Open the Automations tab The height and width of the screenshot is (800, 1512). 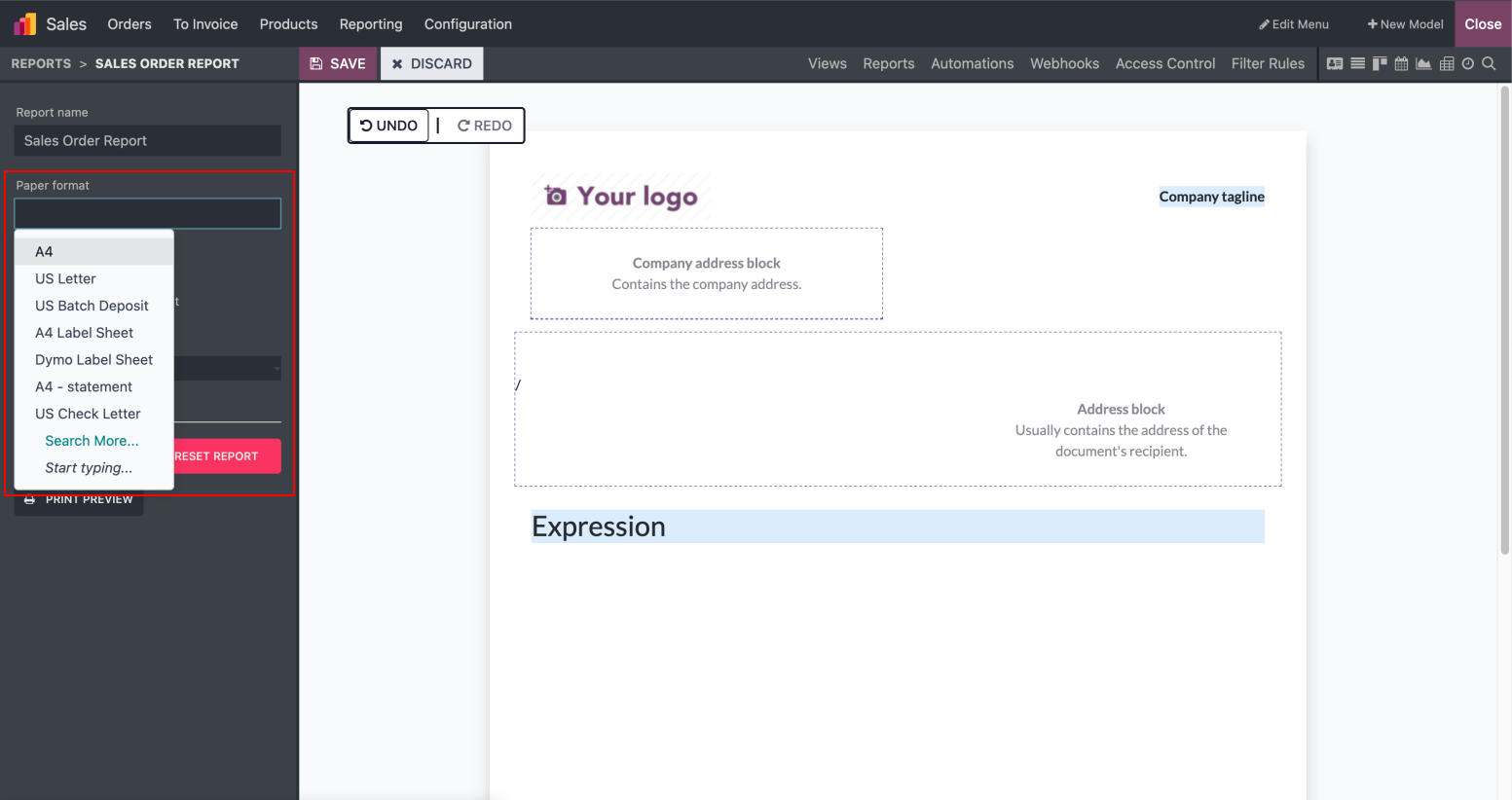(973, 63)
